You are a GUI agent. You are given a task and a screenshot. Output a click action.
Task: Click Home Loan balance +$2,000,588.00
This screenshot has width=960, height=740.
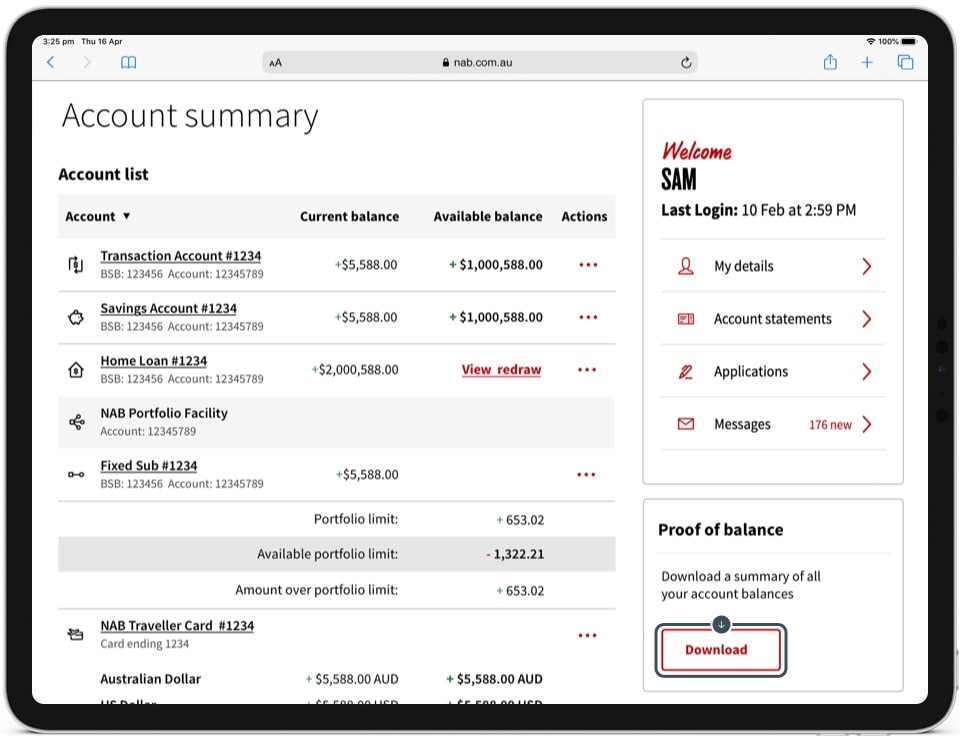point(355,370)
